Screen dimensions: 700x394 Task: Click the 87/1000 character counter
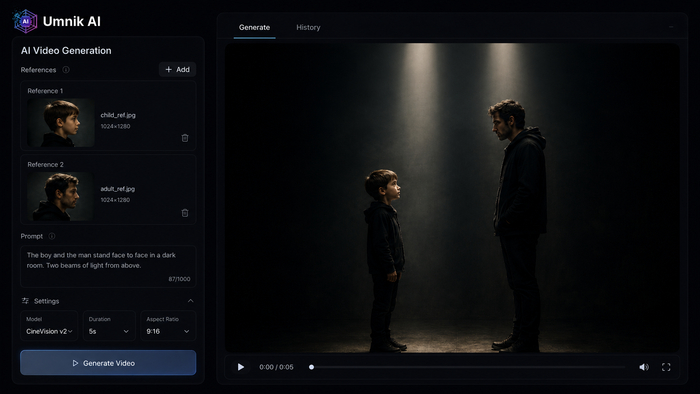pyautogui.click(x=179, y=279)
